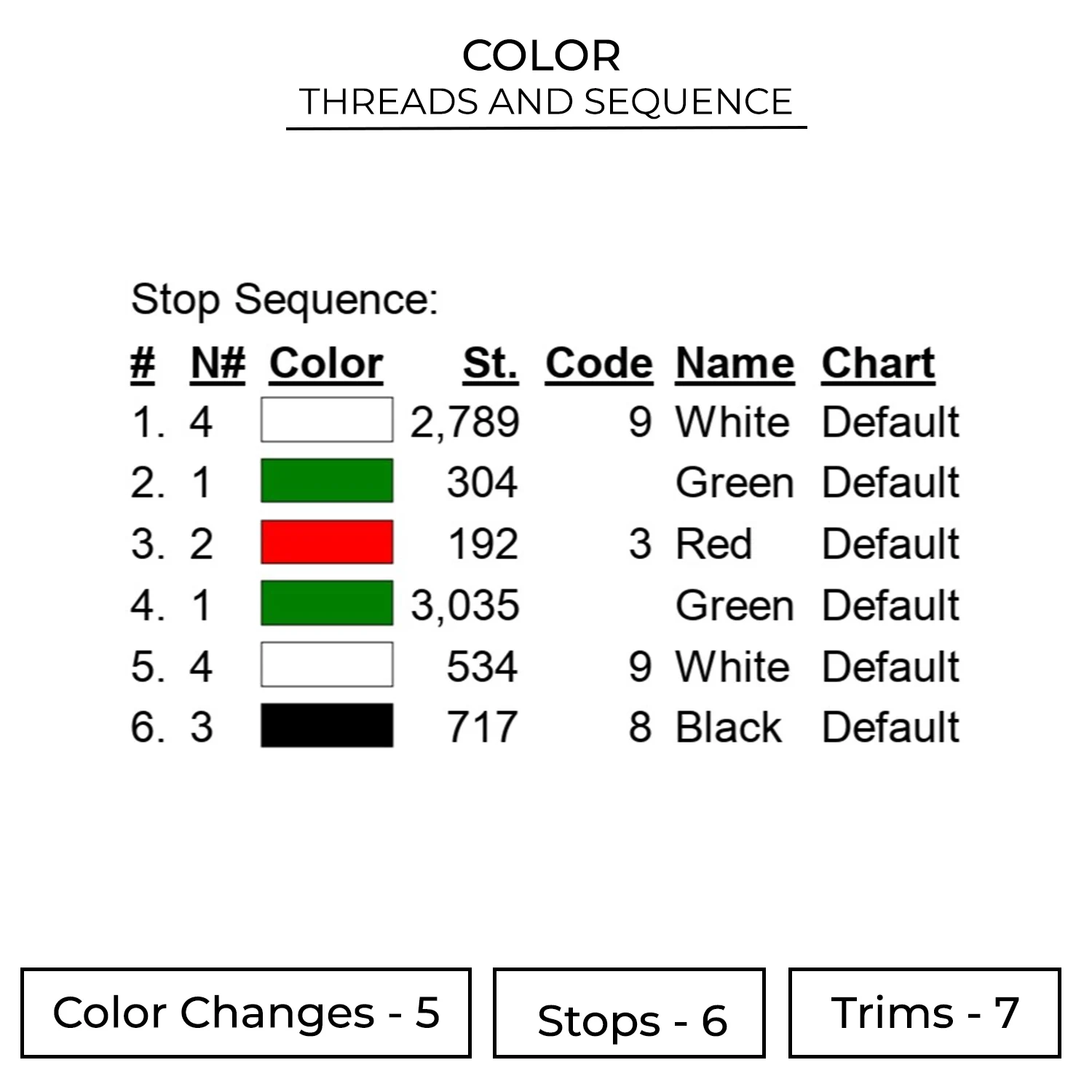1092x1092 pixels.
Task: Click the Red thread name
Action: (713, 544)
